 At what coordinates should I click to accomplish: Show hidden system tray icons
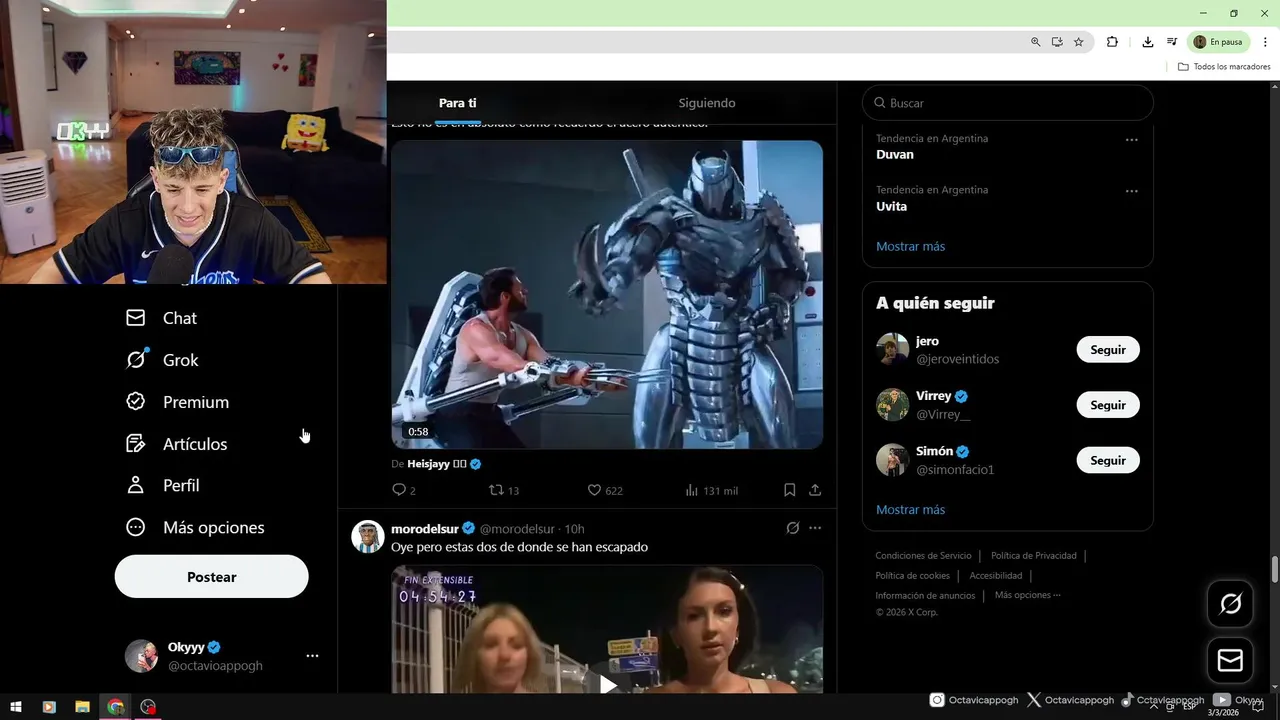coord(1155,707)
